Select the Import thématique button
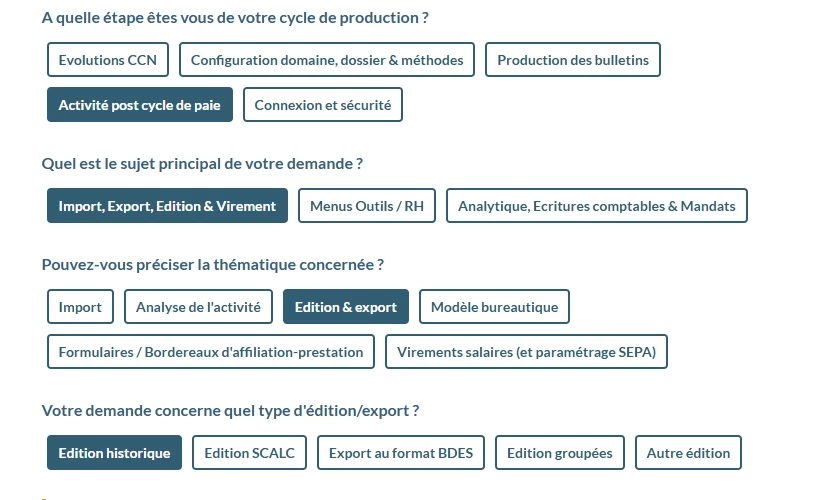This screenshot has width=818, height=500. pos(80,307)
